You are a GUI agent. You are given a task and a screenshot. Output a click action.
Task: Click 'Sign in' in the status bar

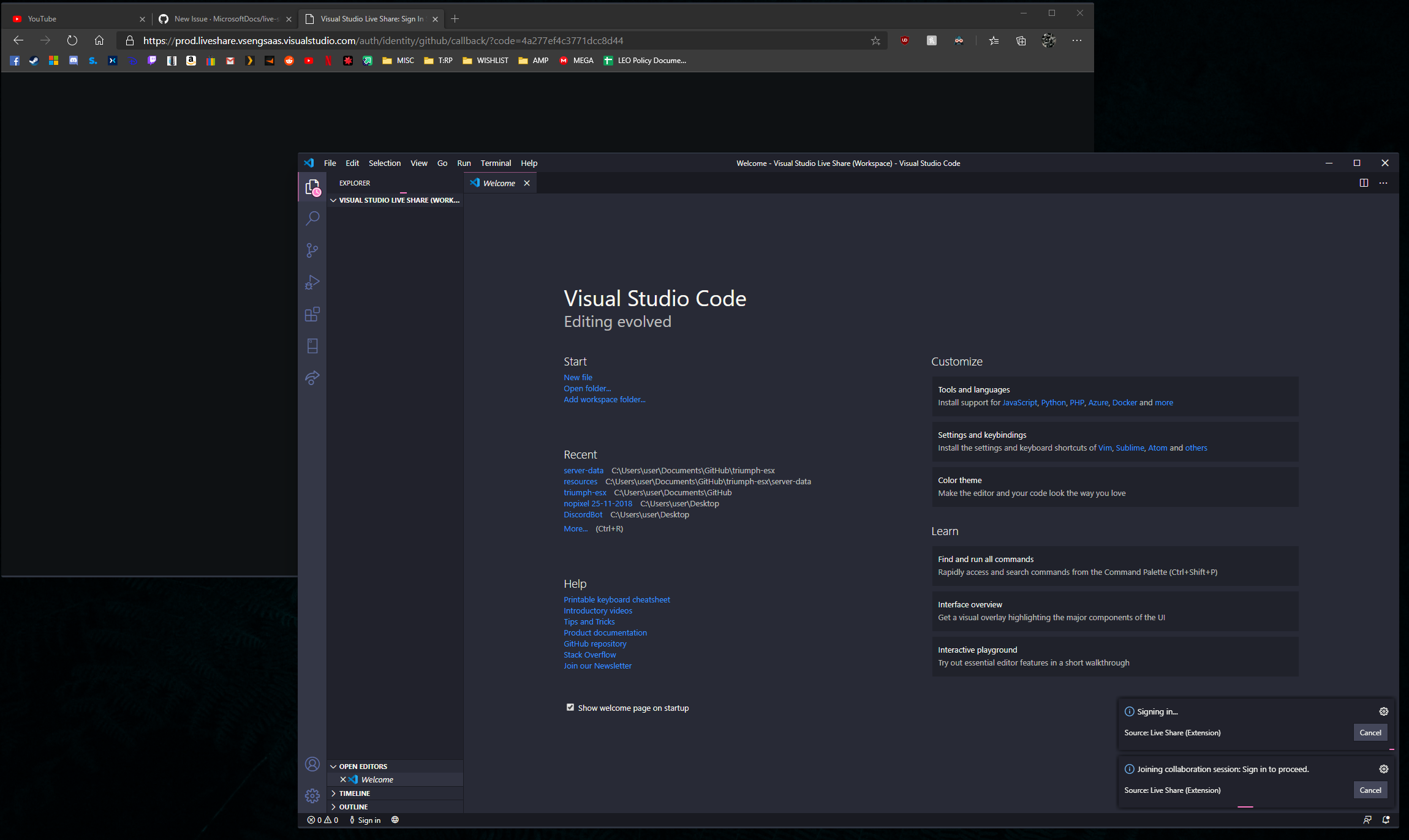point(365,820)
